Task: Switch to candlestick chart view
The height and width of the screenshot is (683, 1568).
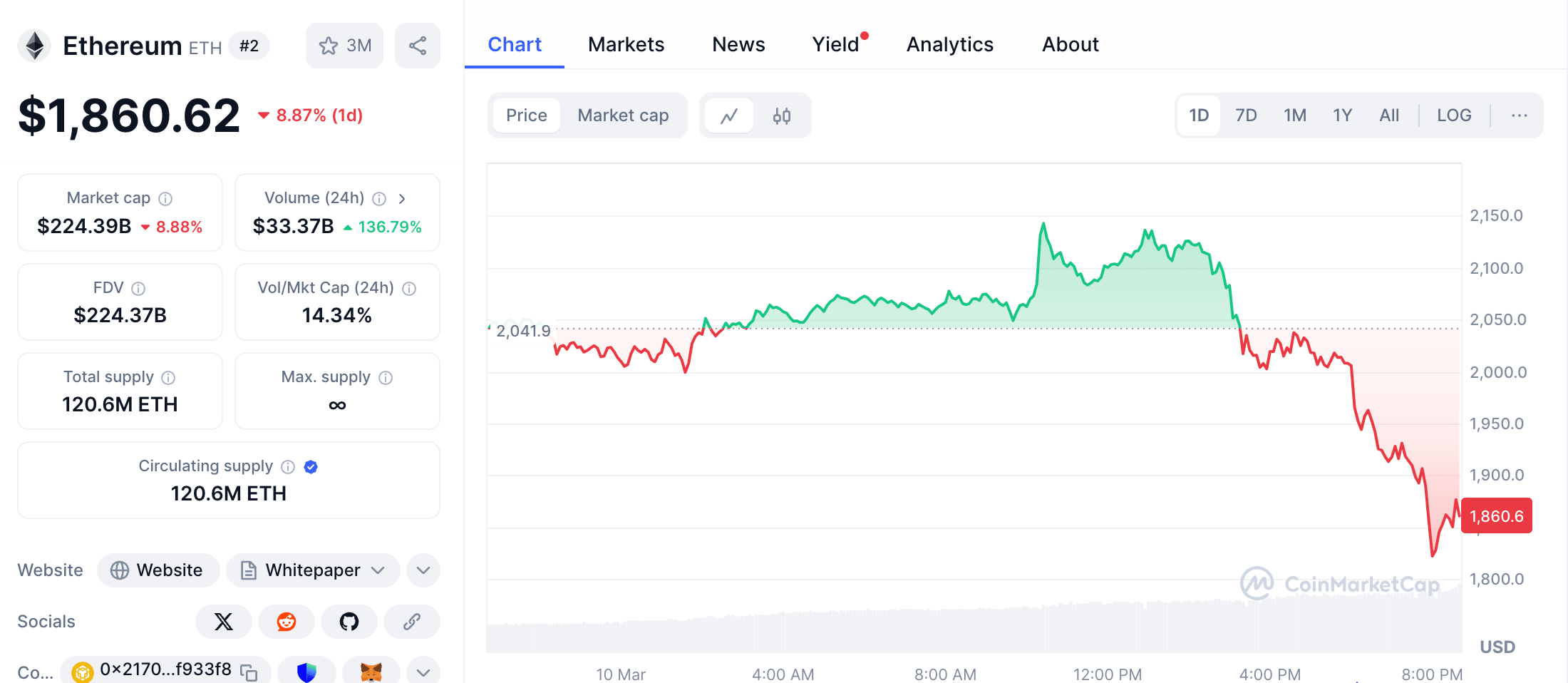Action: click(782, 115)
